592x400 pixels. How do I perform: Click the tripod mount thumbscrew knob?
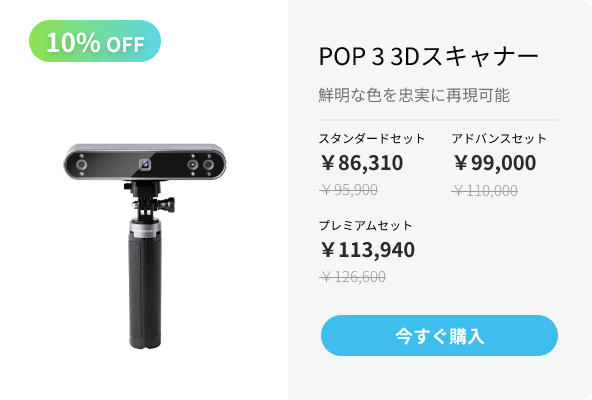(168, 204)
